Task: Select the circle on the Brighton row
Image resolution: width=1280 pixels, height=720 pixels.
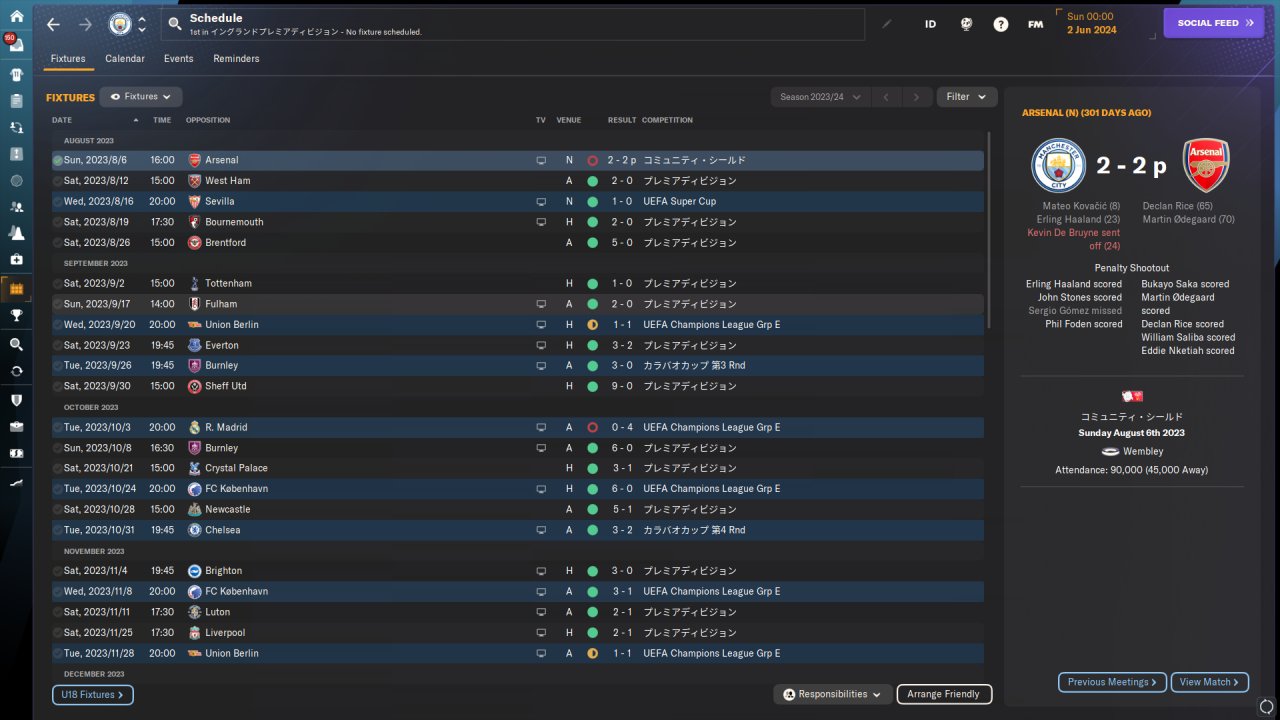Action: coord(57,571)
